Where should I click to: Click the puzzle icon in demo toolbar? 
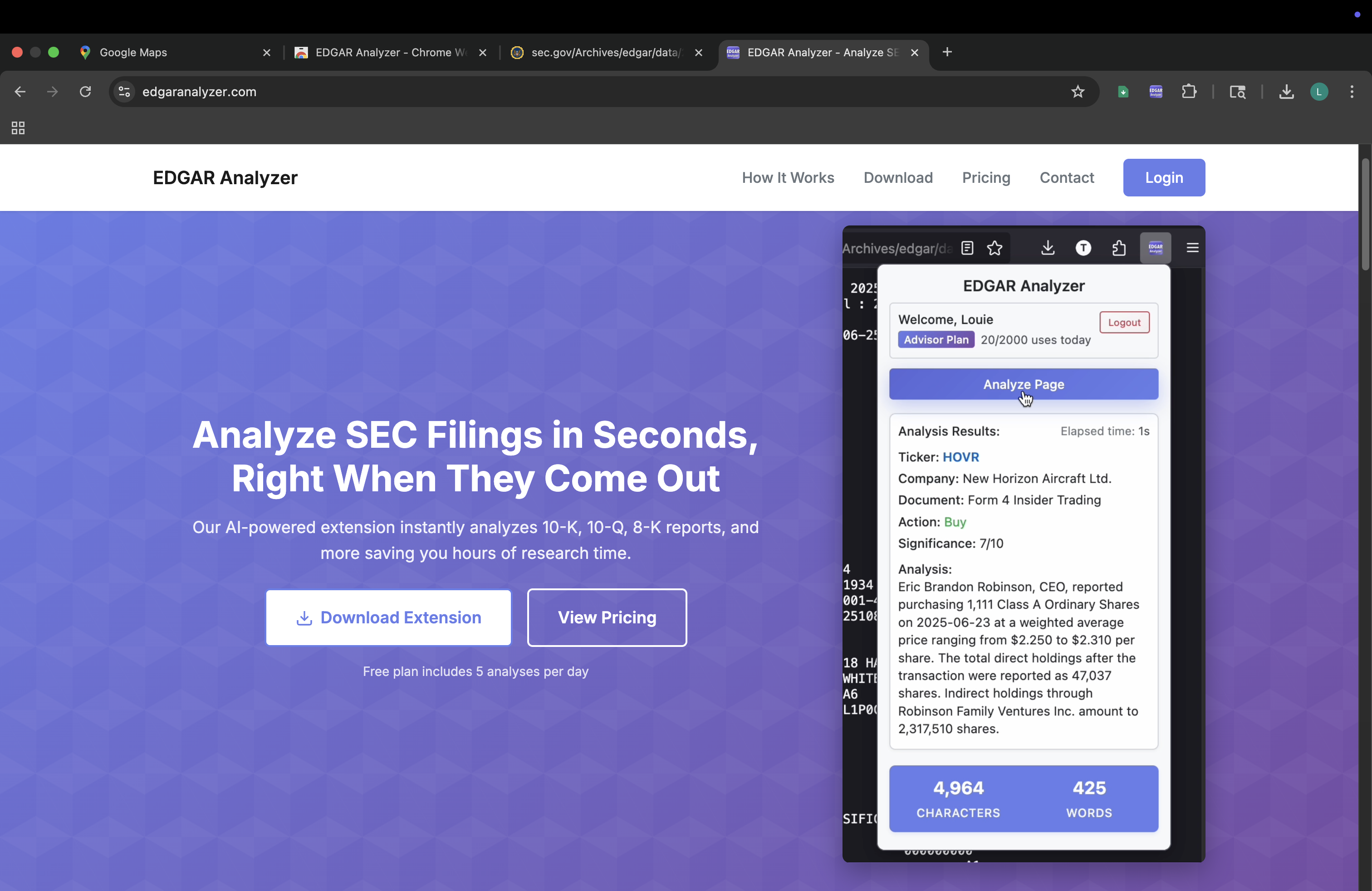tap(1119, 248)
